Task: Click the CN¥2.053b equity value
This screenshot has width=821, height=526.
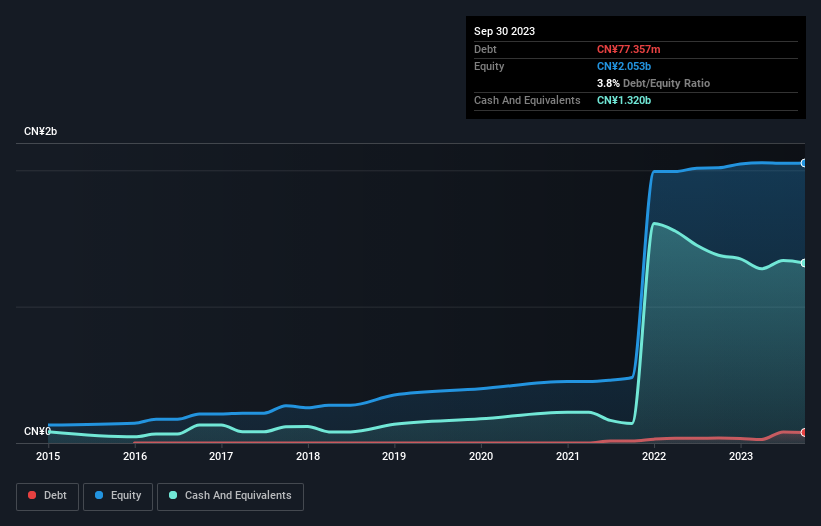Action: 624,66
